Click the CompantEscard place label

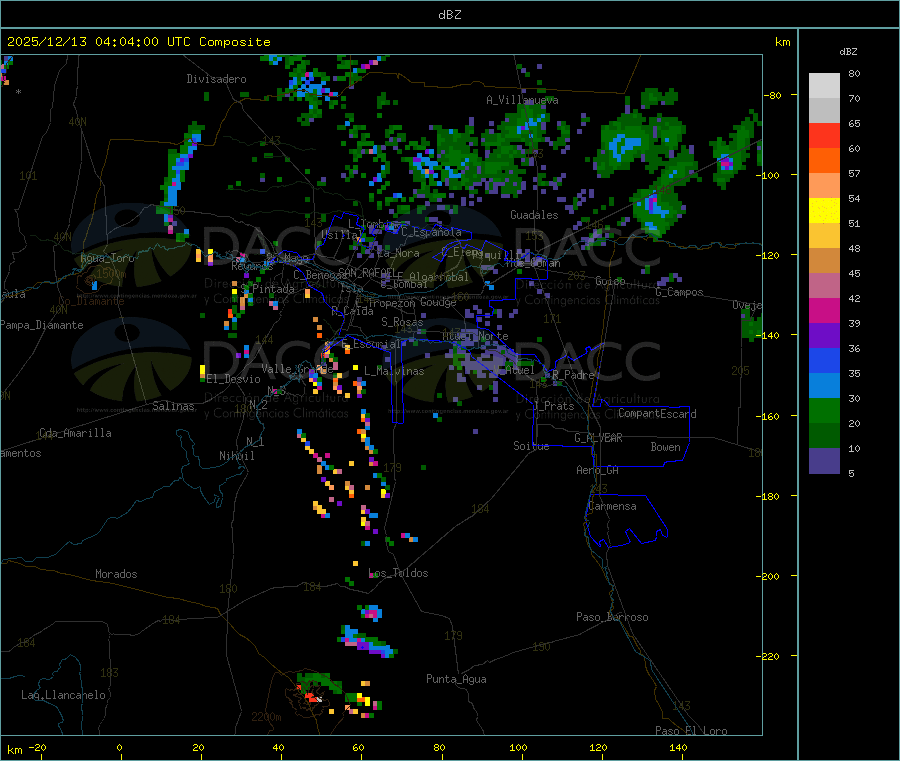tap(657, 413)
